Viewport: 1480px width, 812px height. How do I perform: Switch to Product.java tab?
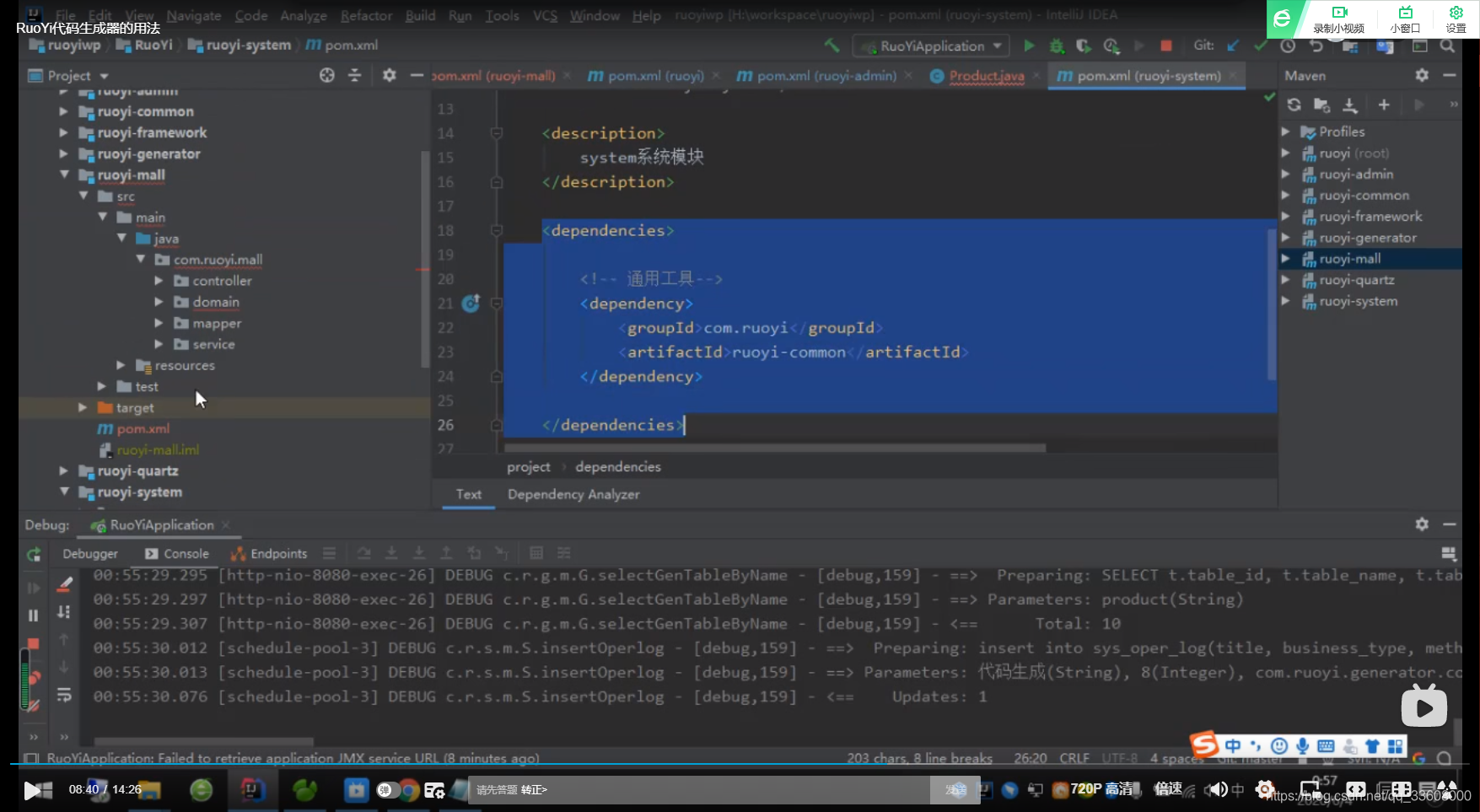(986, 76)
